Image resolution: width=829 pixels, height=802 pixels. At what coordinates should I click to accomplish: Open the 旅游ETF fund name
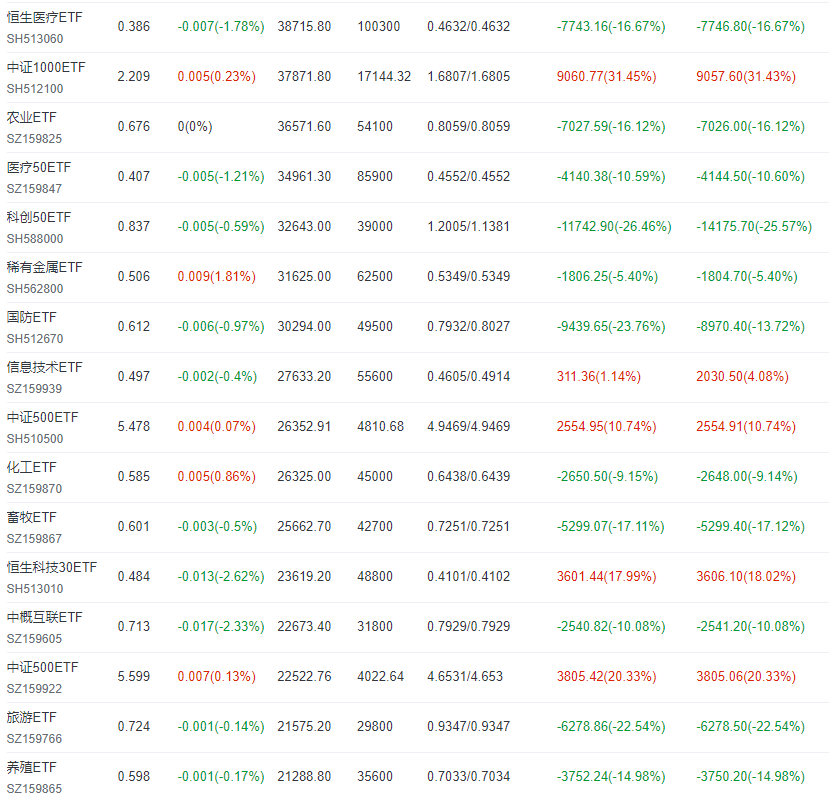tap(31, 717)
